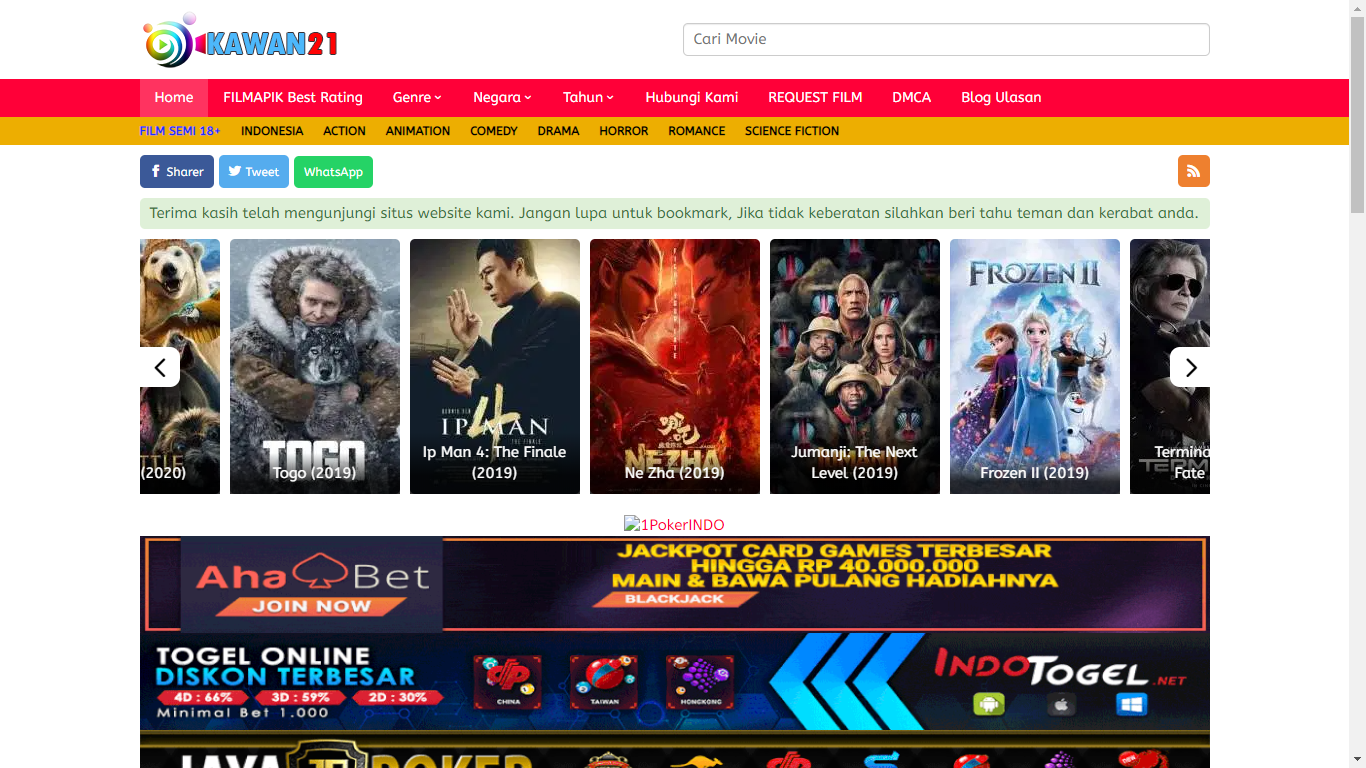Share page via WhatsApp button
Image resolution: width=1366 pixels, height=768 pixels.
coord(333,172)
